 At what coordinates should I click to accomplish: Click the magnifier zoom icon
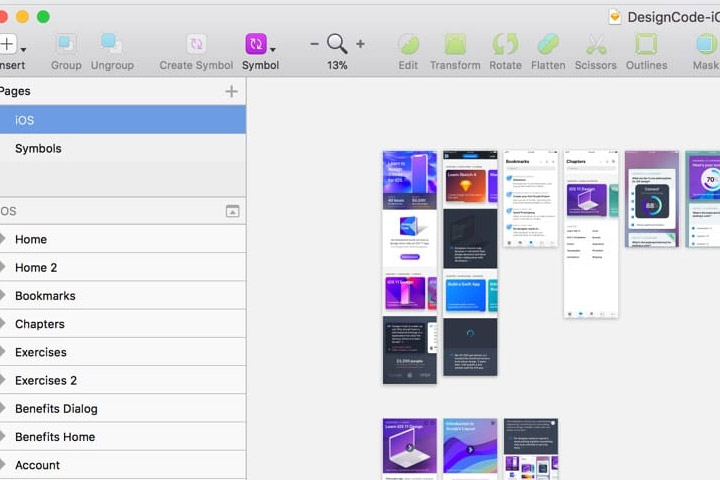click(x=337, y=44)
